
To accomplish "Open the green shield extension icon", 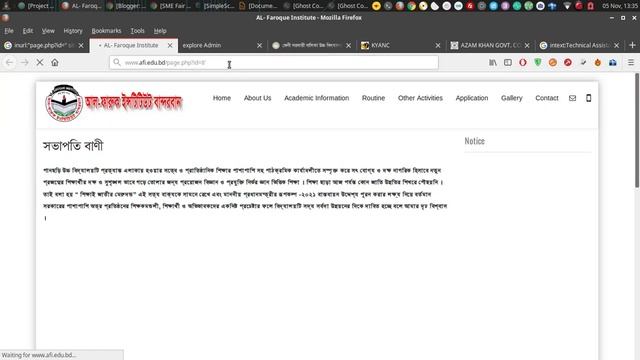I will click(538, 62).
